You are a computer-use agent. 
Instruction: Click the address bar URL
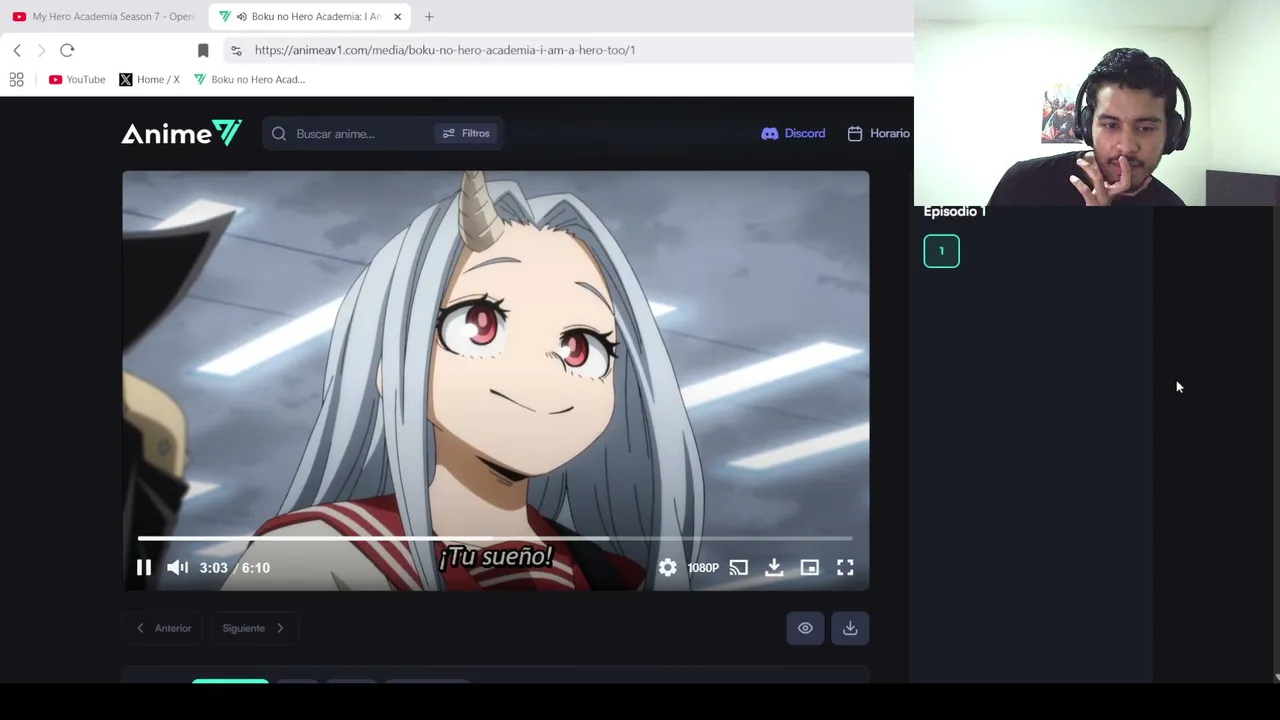[x=445, y=50]
